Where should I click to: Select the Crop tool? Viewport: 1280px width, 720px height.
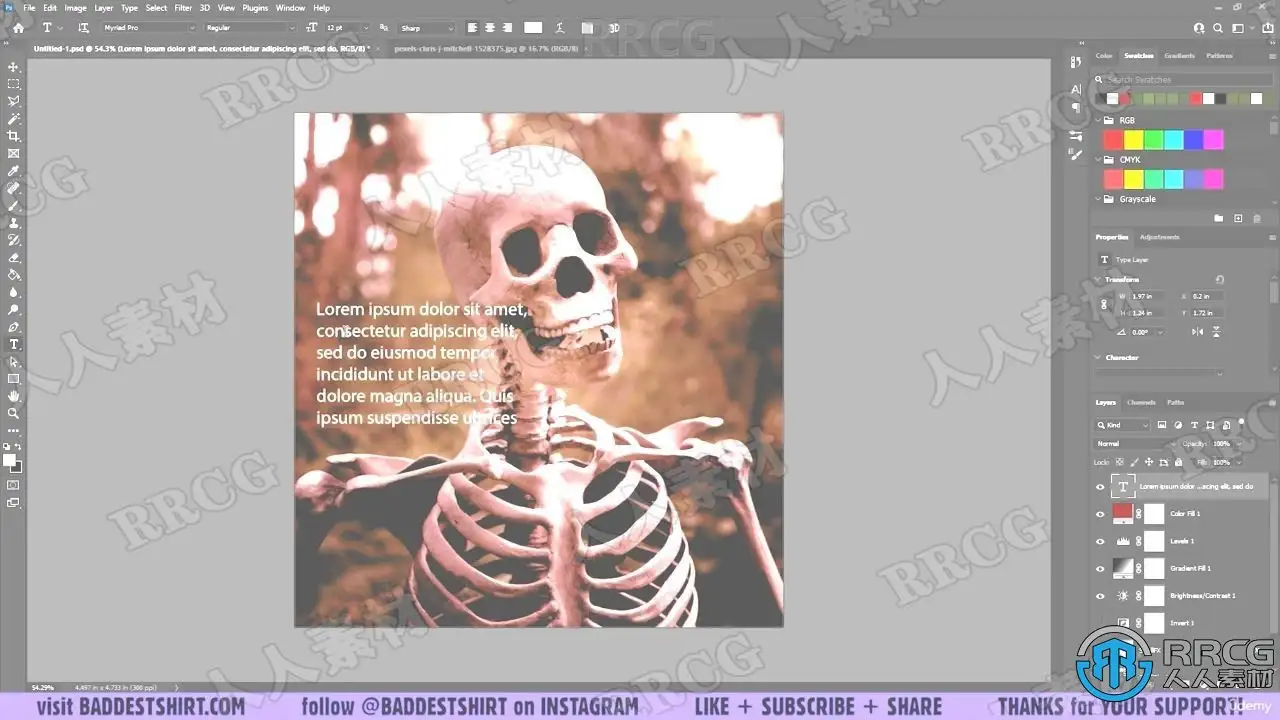pyautogui.click(x=14, y=136)
